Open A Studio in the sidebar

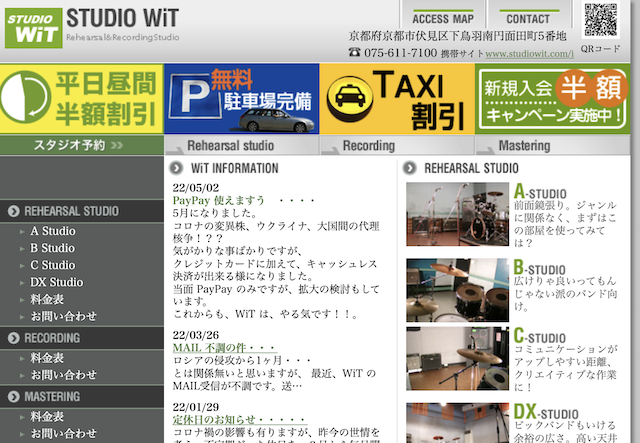click(x=52, y=231)
